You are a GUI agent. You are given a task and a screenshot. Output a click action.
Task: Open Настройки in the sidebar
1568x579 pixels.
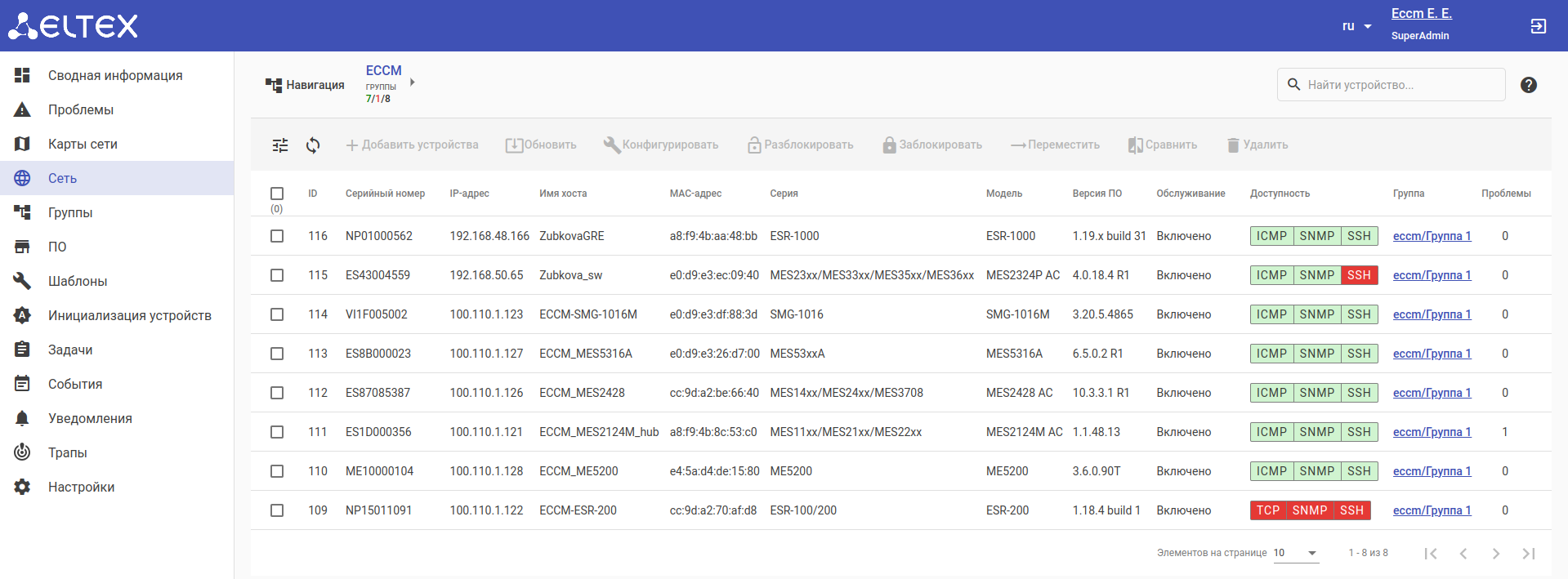pyautogui.click(x=81, y=487)
